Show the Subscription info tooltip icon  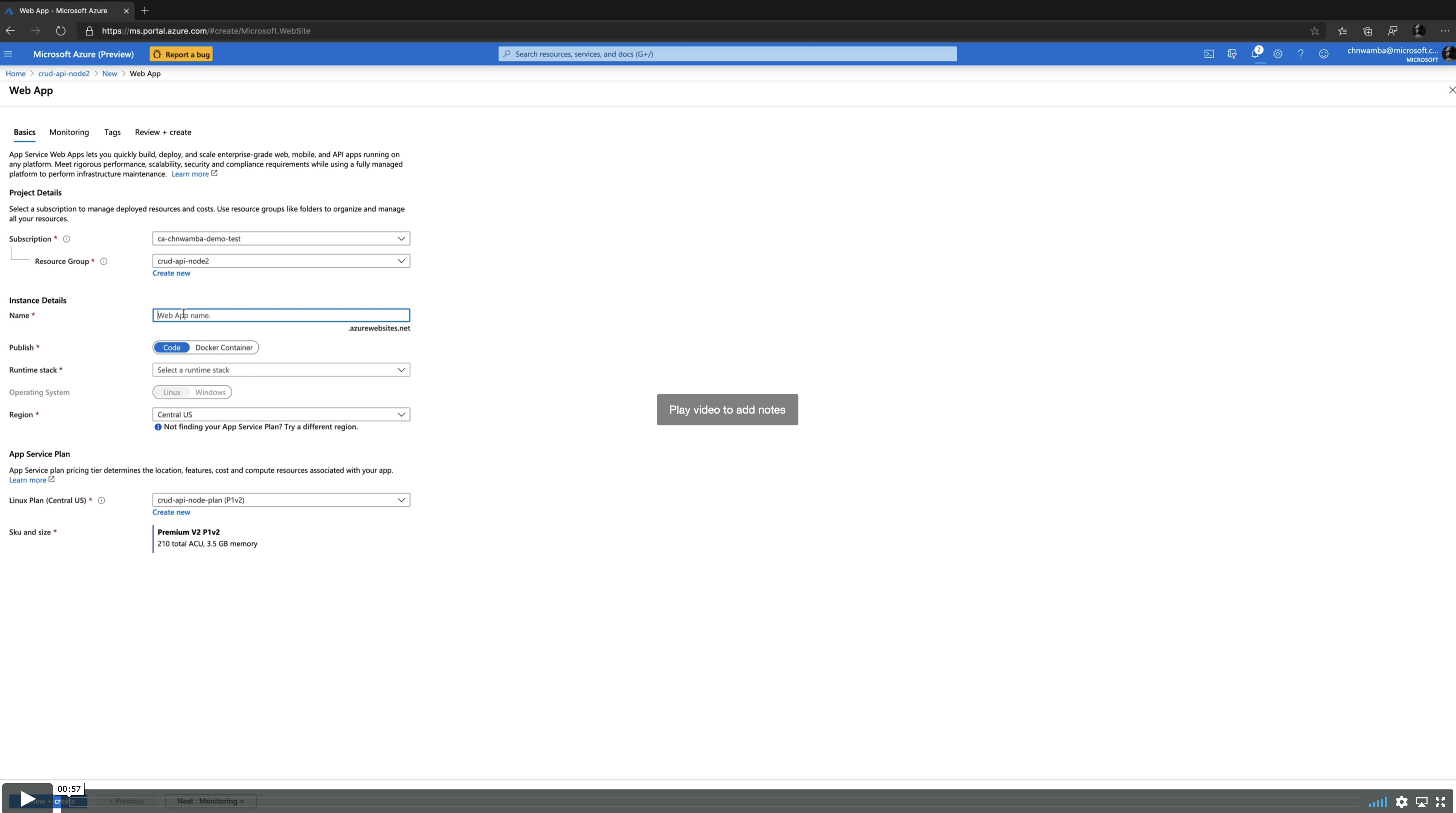pos(66,239)
